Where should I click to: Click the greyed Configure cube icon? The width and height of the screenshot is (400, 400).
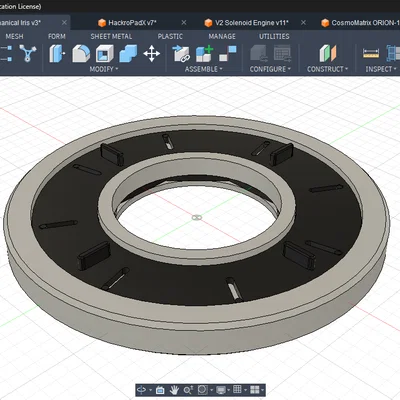point(259,54)
